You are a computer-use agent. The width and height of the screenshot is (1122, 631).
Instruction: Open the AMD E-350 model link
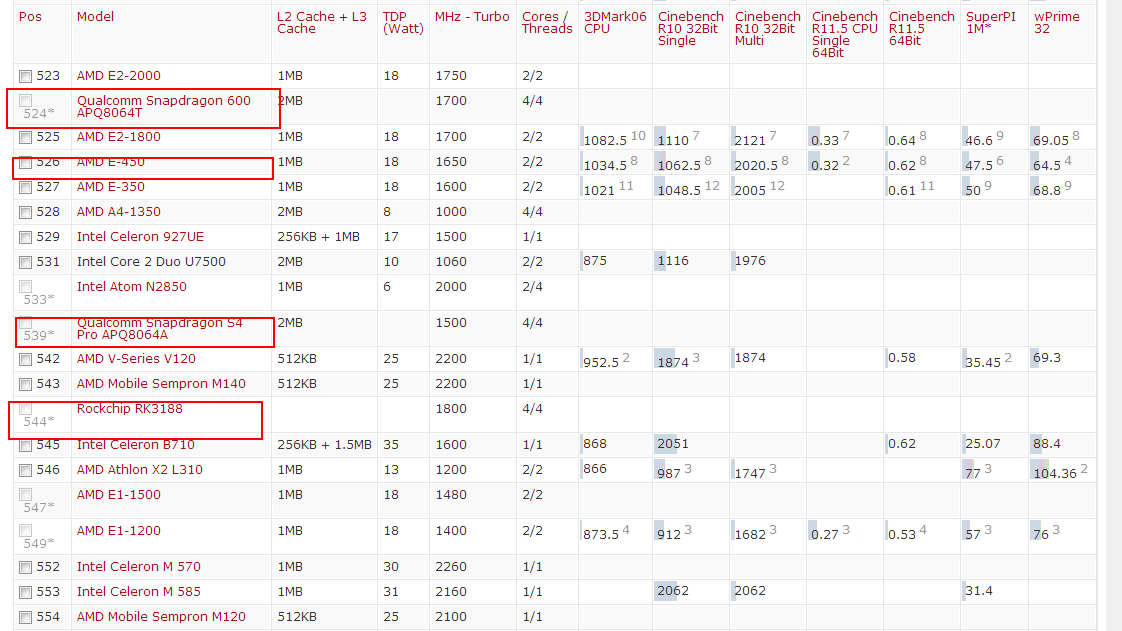pos(111,187)
